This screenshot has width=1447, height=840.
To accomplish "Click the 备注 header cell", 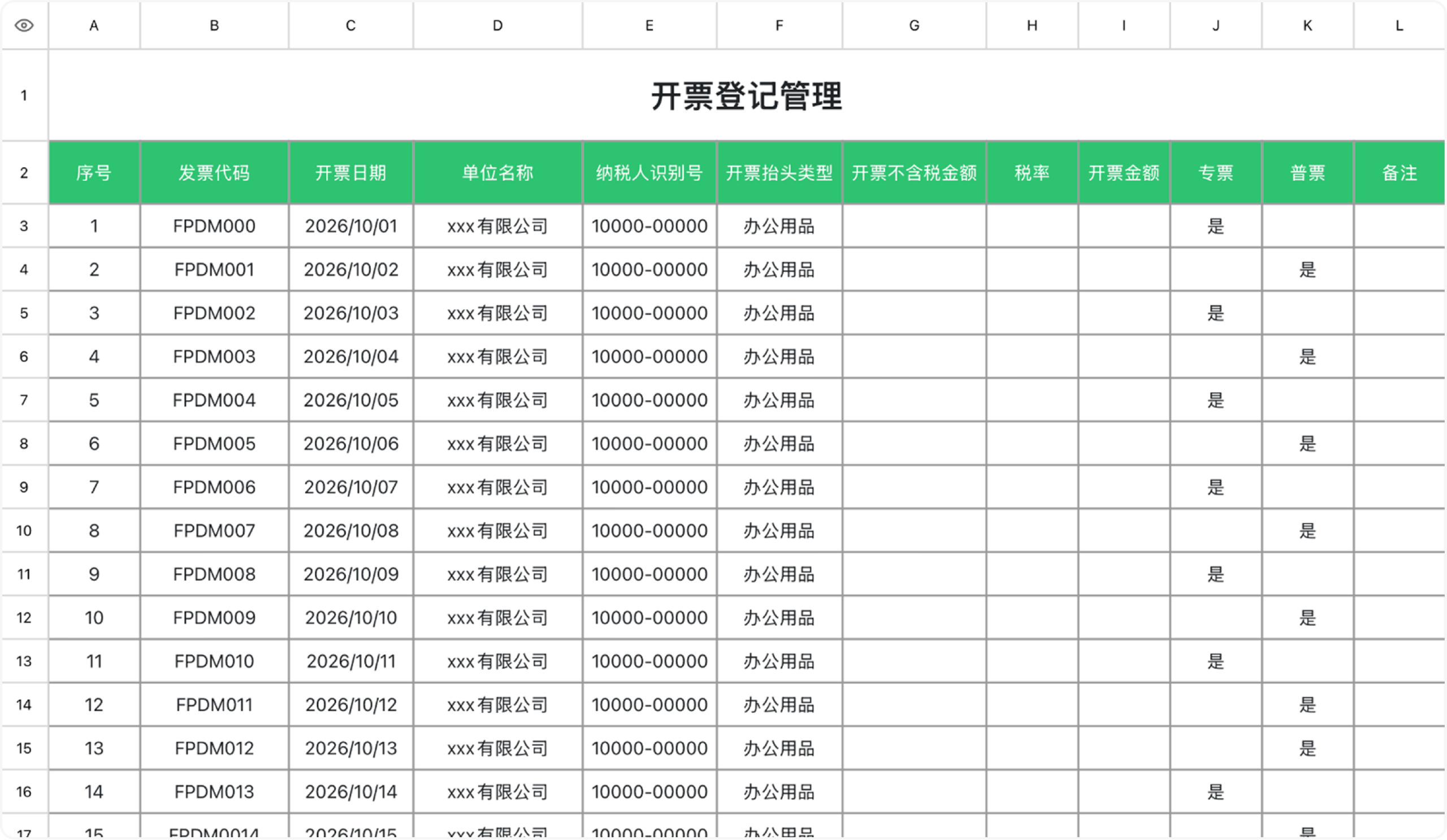I will tap(1400, 173).
